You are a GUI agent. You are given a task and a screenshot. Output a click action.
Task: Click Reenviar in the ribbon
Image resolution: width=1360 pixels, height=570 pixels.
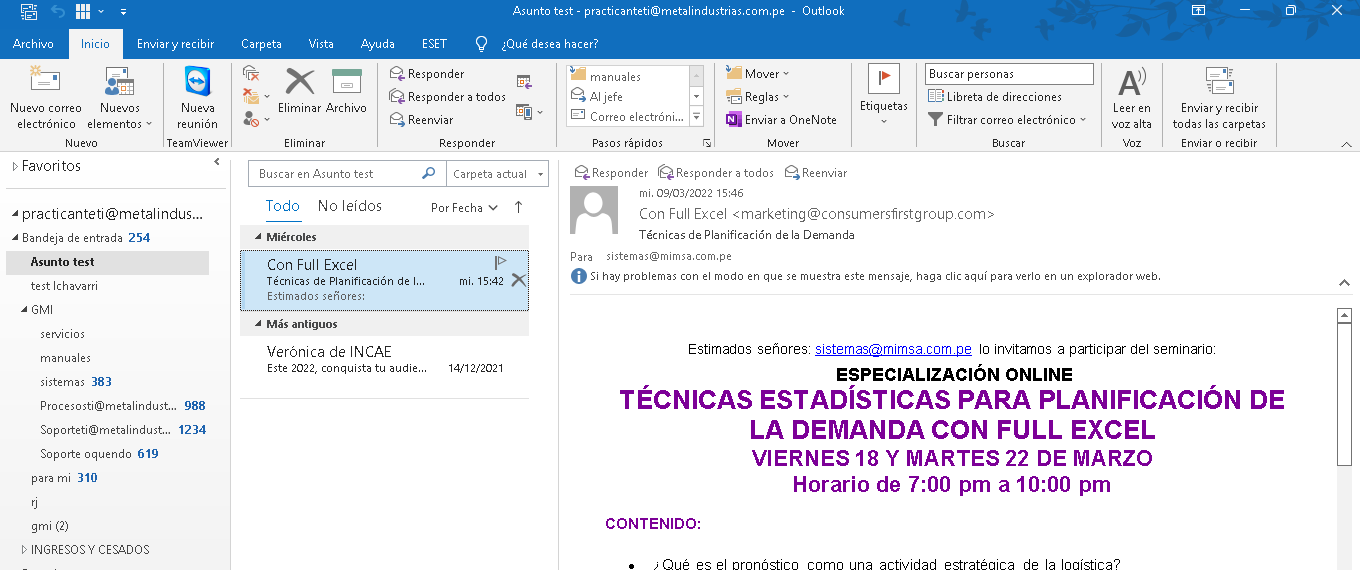coord(422,120)
